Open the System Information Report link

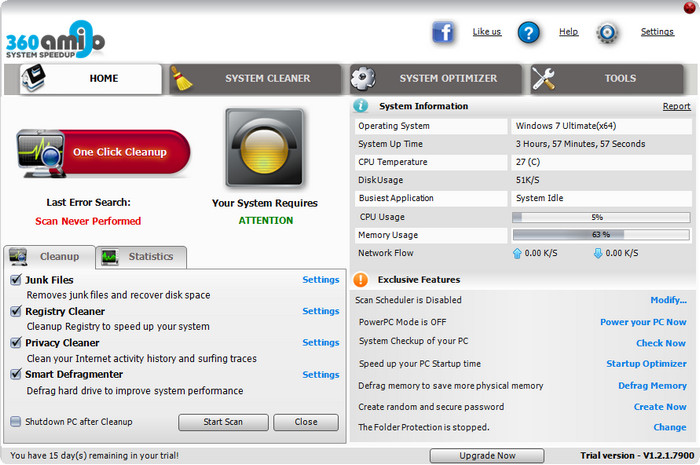676,106
